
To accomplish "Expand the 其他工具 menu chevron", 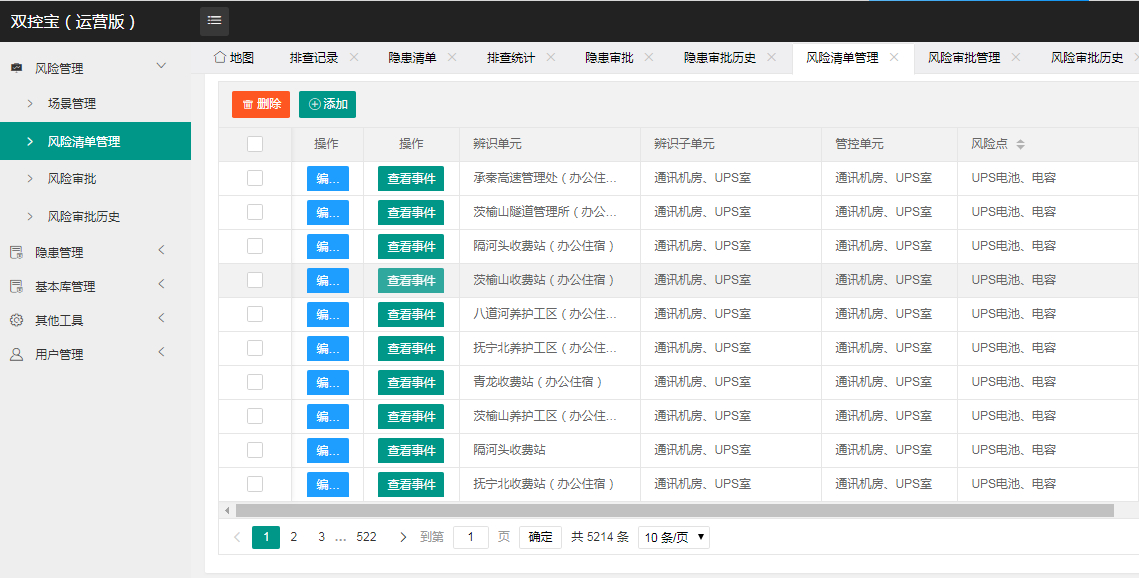I will pos(161,318).
